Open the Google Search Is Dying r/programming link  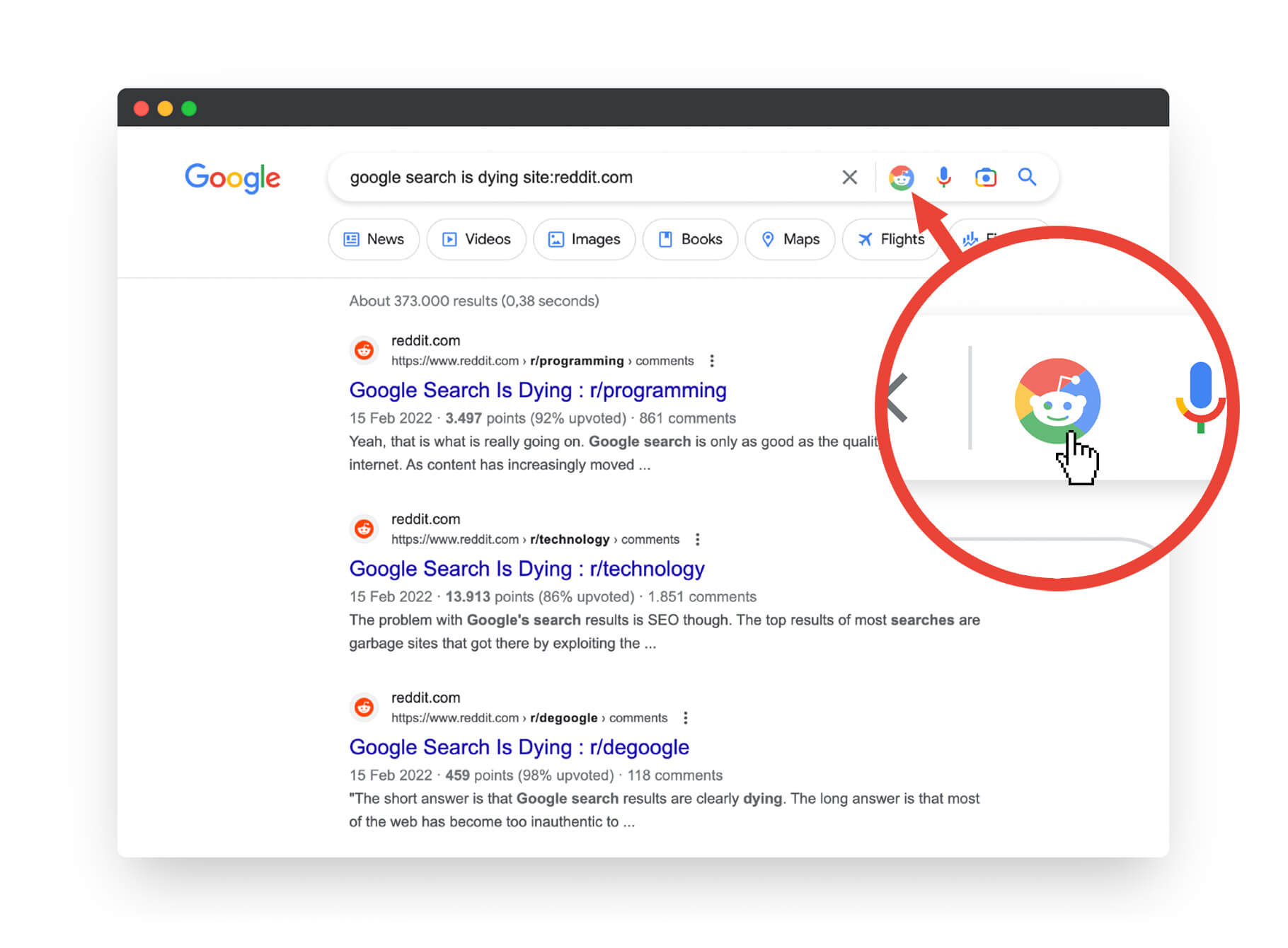click(x=537, y=390)
